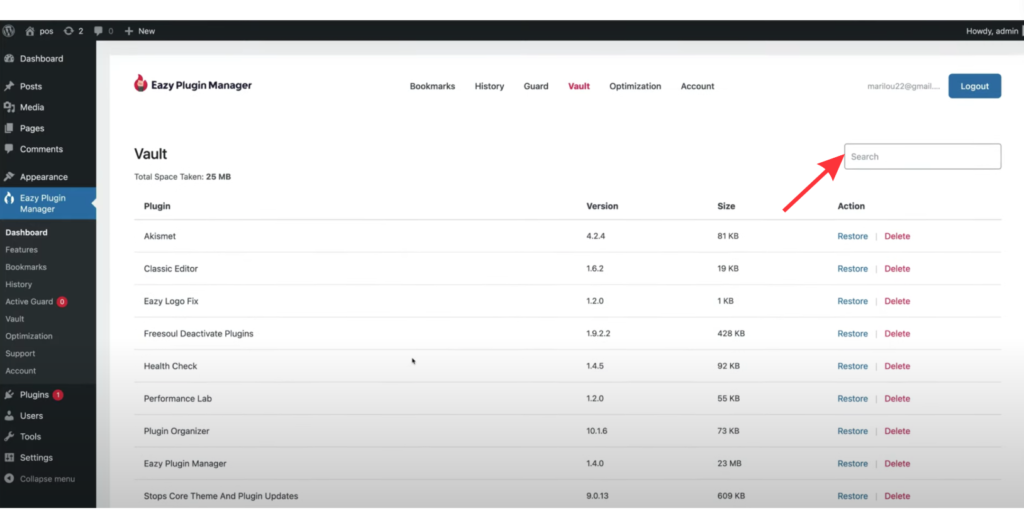Click the Posts pin icon

point(9,86)
